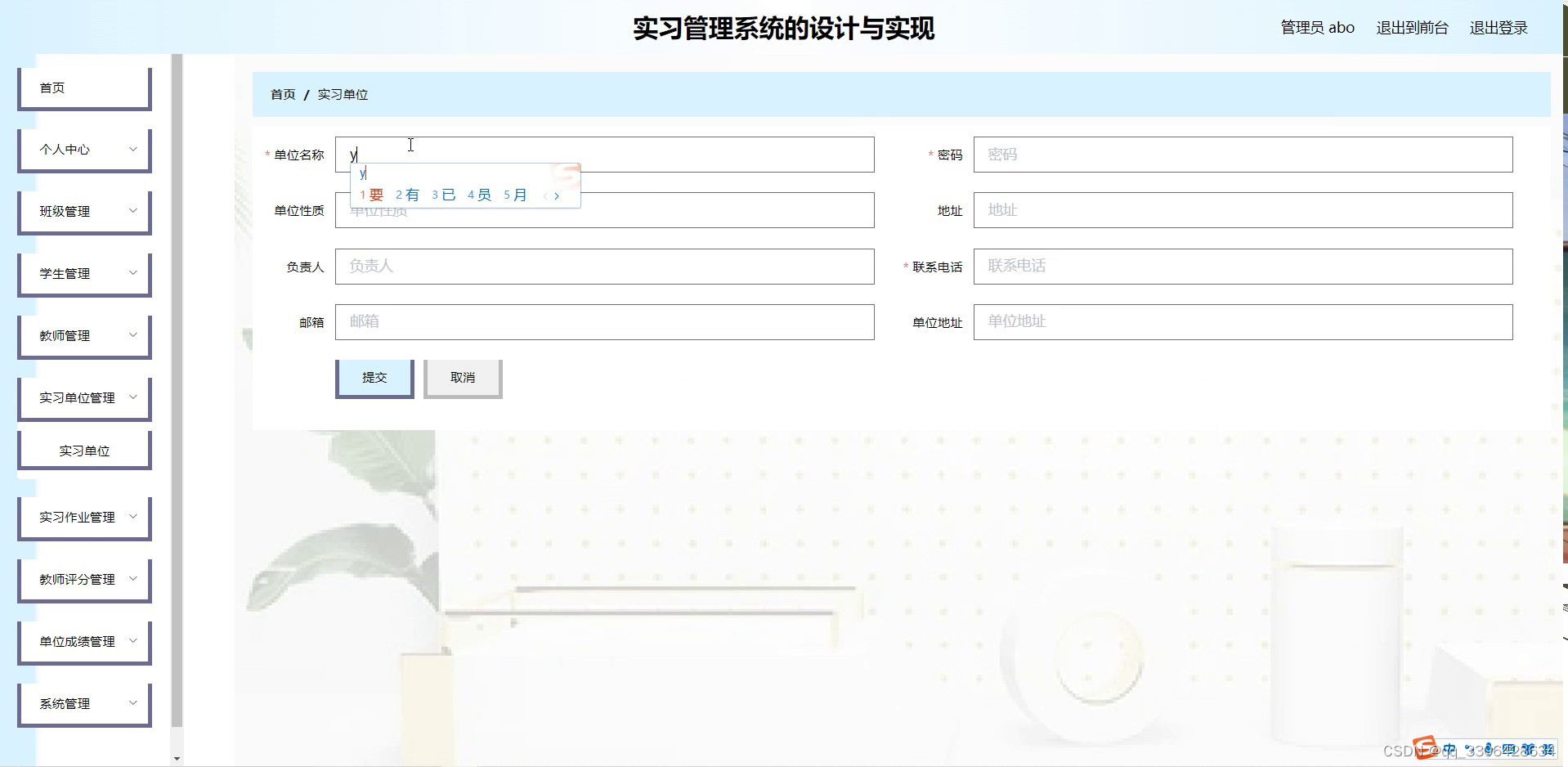Expand the 系统管理 sidebar menu
1568x767 pixels.
coord(84,705)
